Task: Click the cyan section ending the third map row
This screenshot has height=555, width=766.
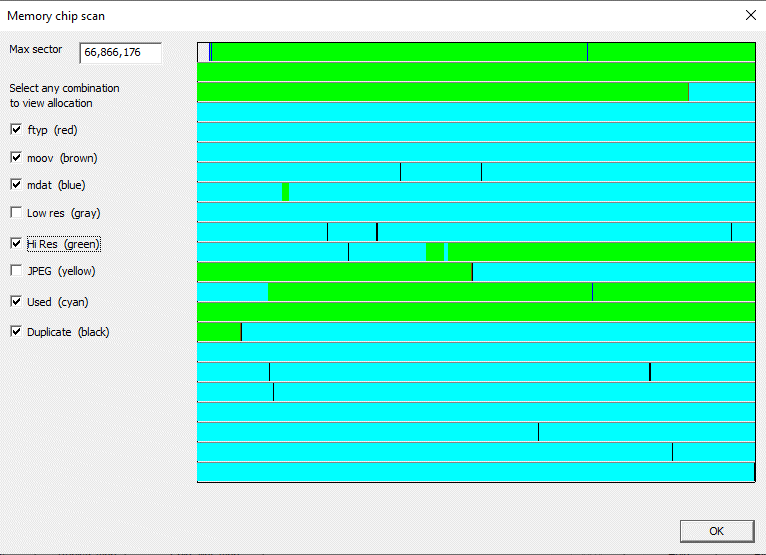Action: click(721, 92)
